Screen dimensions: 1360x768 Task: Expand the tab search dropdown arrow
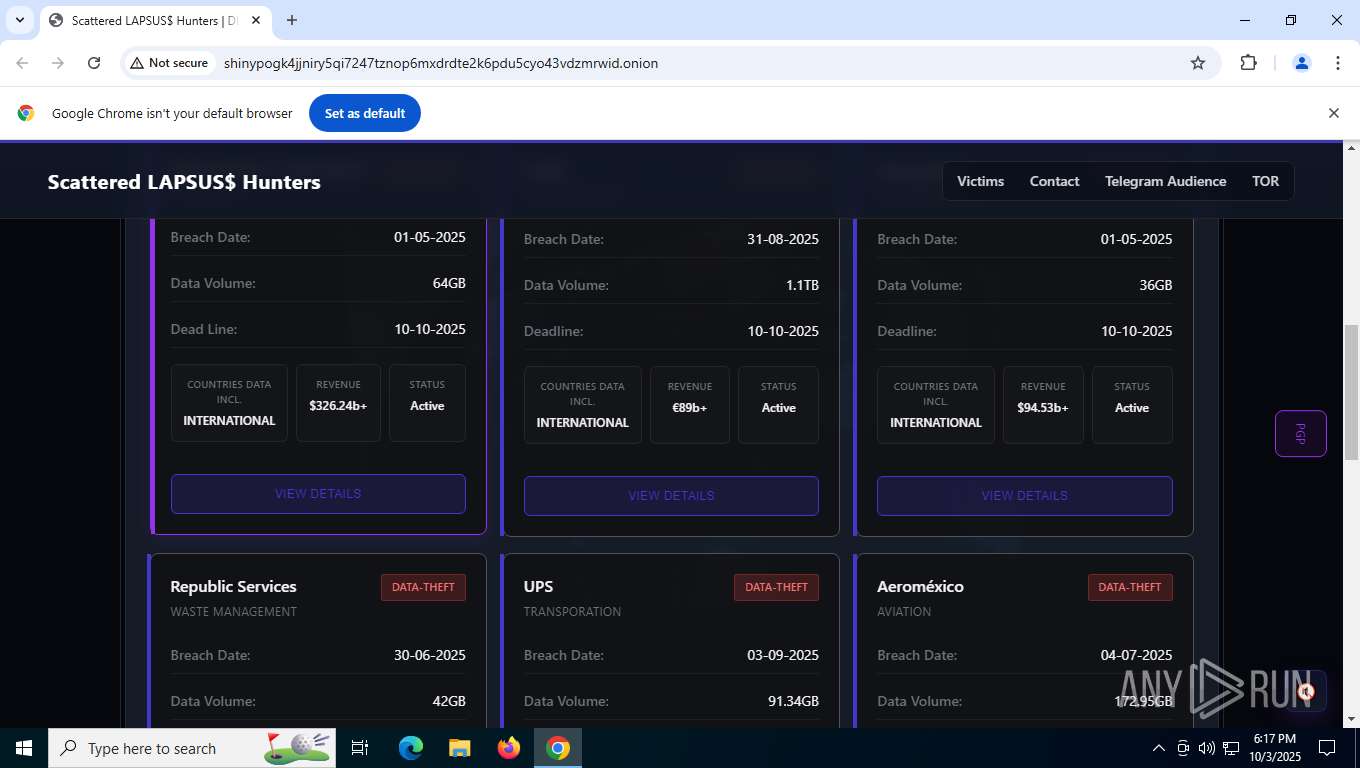(x=19, y=20)
